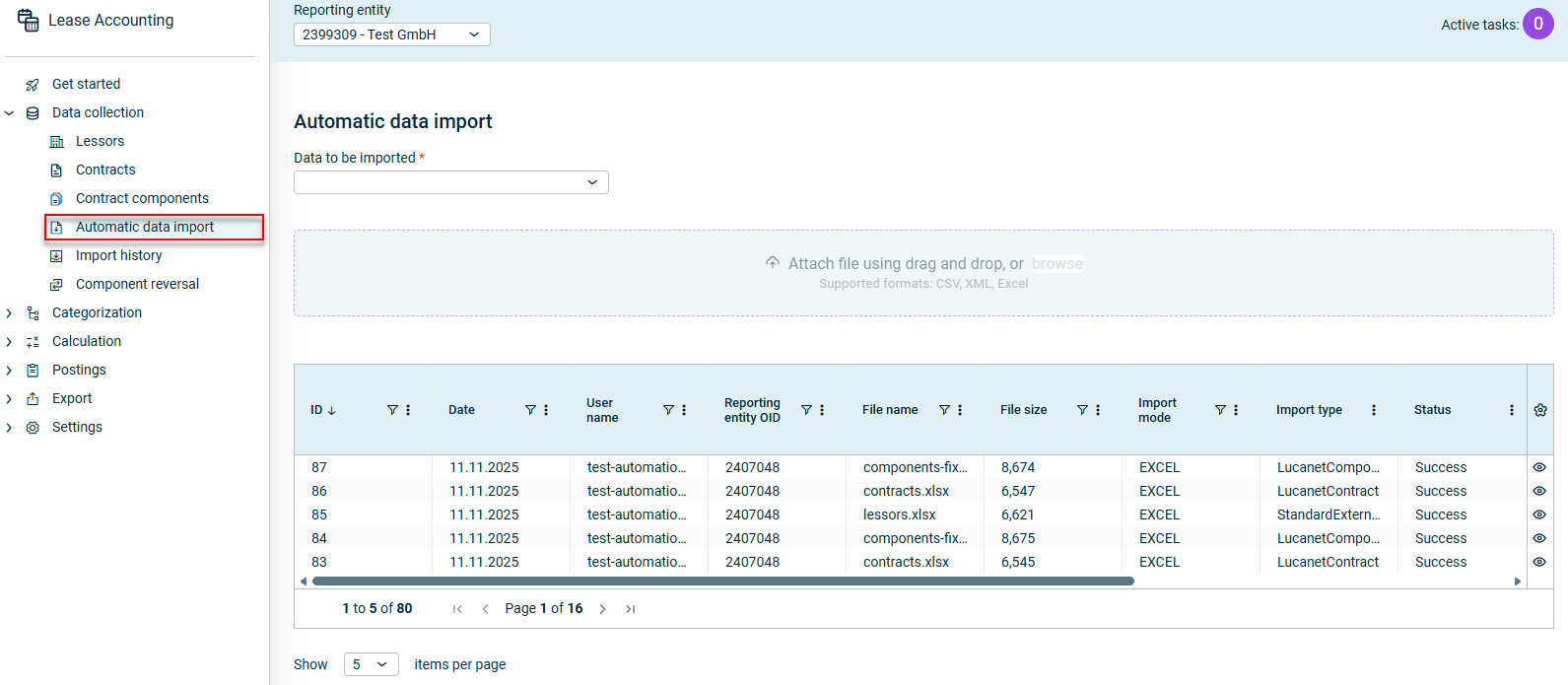Image resolution: width=1568 pixels, height=685 pixels.
Task: Click the calculator icon beside Calculation
Action: (x=33, y=342)
